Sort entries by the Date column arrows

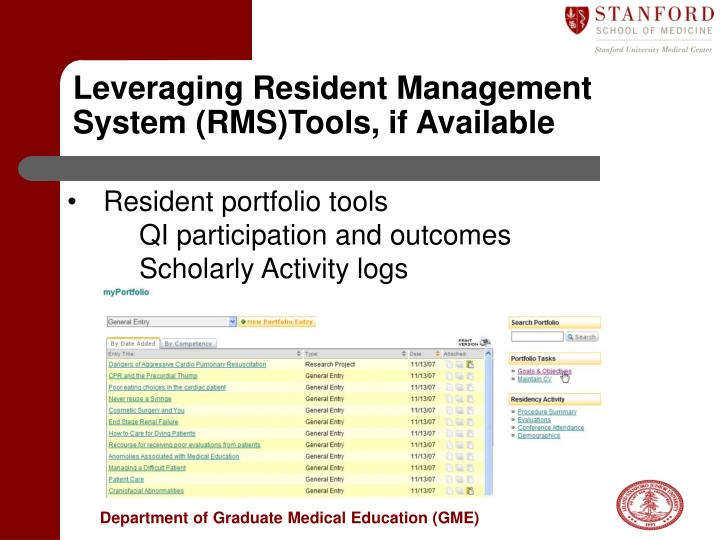click(438, 354)
